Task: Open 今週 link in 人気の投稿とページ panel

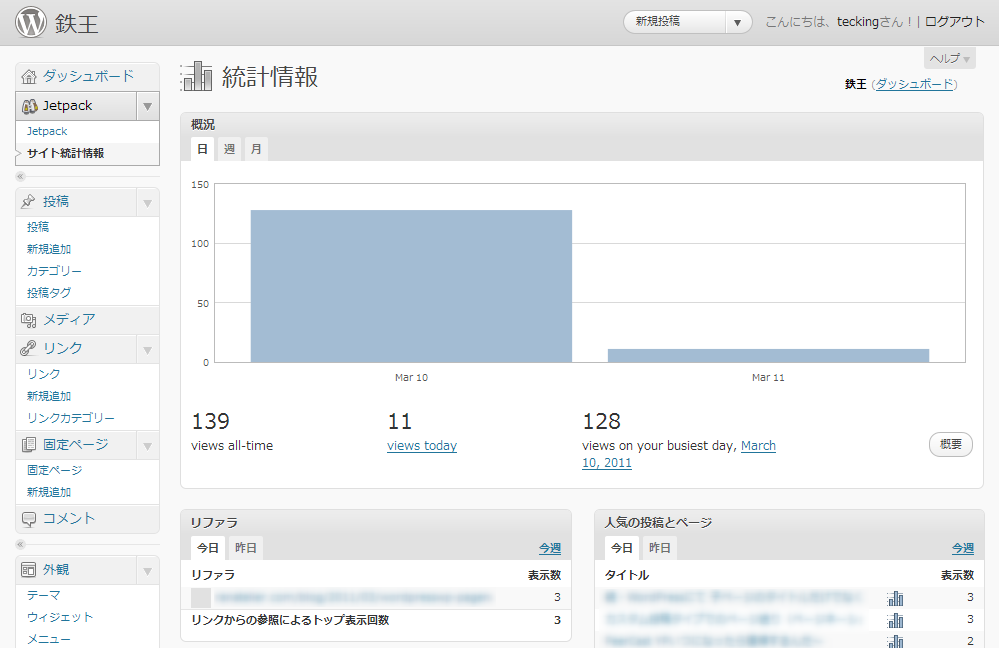Action: coord(963,548)
